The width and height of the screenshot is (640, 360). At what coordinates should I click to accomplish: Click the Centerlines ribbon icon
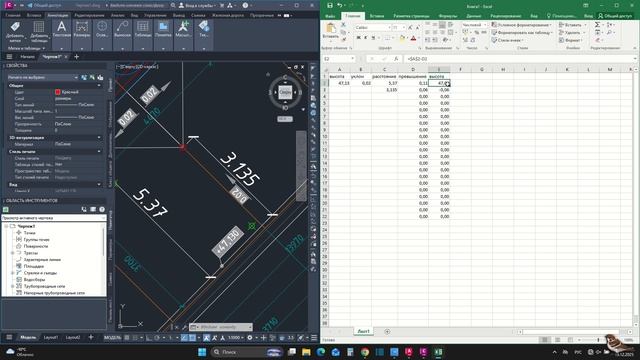[102, 27]
